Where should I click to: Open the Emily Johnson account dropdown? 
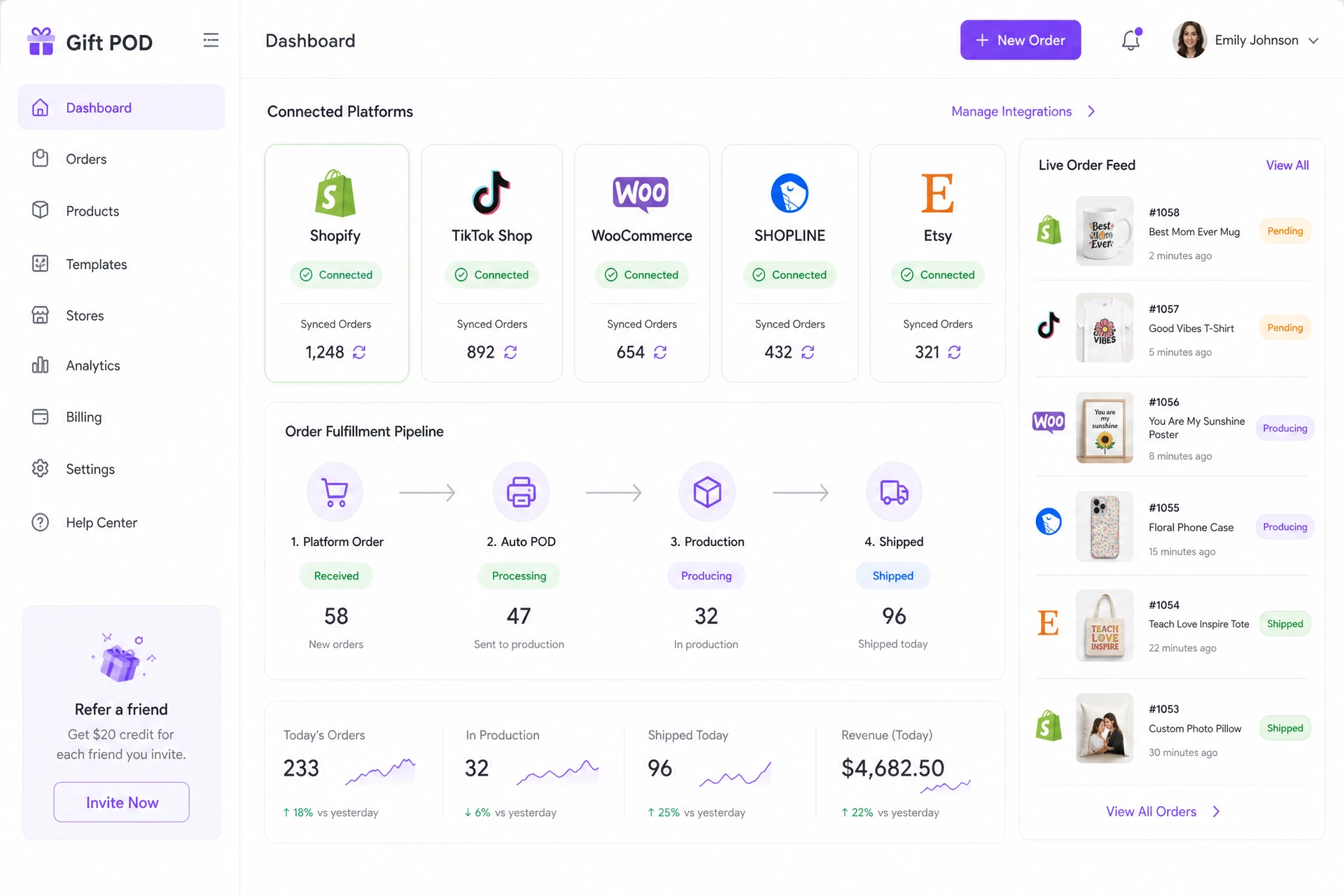coord(1313,41)
